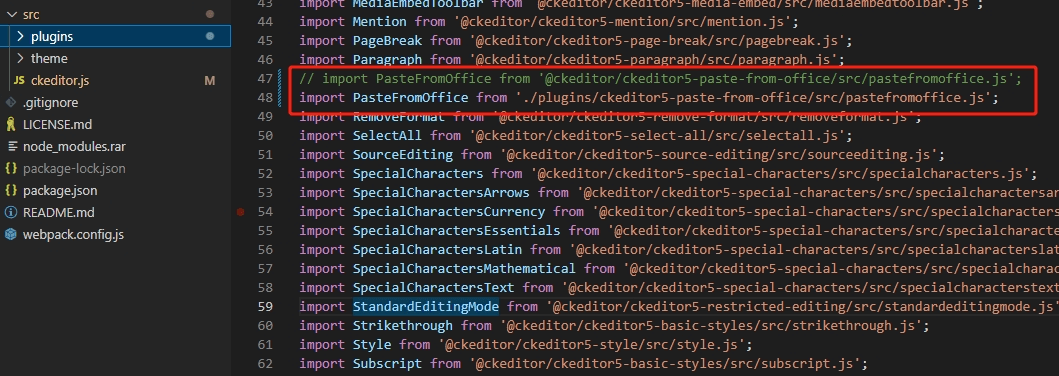Click RemoveFormat identifier on line 49
This screenshot has width=1059, height=376.
tap(399, 117)
